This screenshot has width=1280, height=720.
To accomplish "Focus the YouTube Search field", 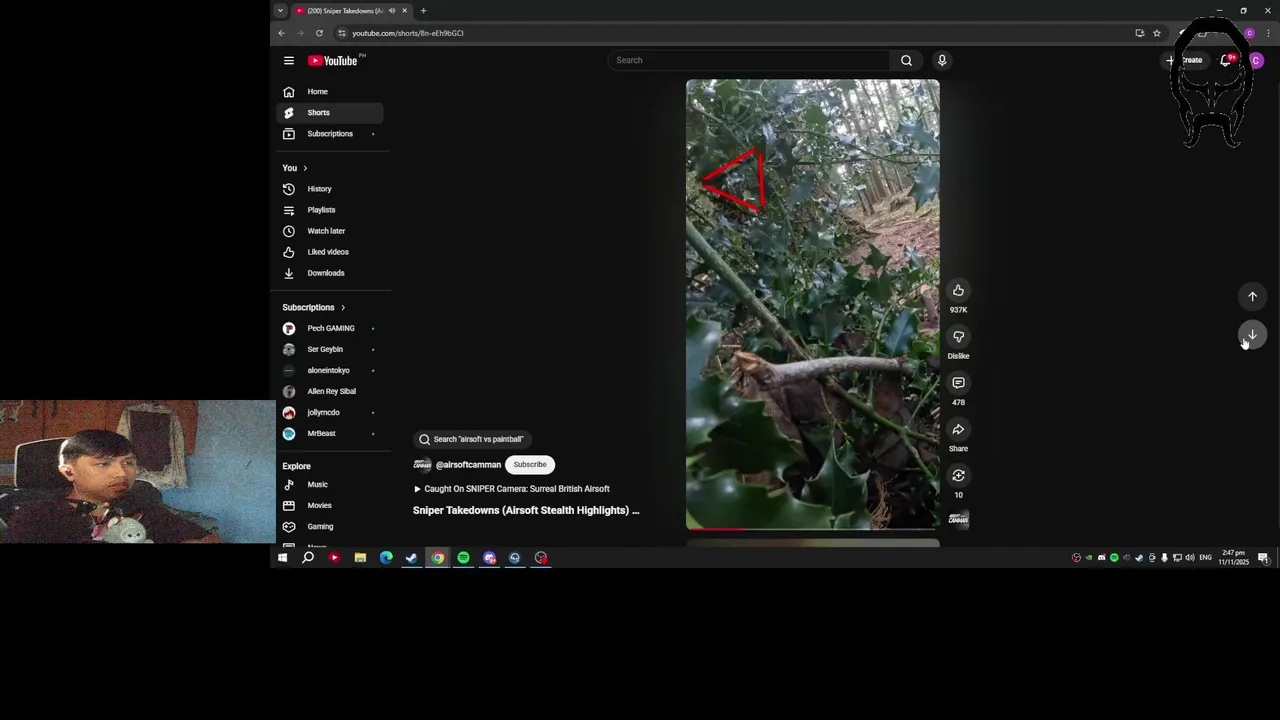I will pos(750,60).
